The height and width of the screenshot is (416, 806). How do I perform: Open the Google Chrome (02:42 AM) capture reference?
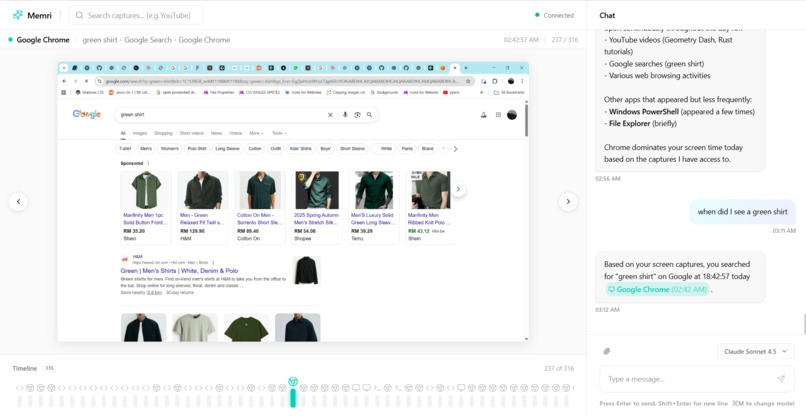(657, 290)
